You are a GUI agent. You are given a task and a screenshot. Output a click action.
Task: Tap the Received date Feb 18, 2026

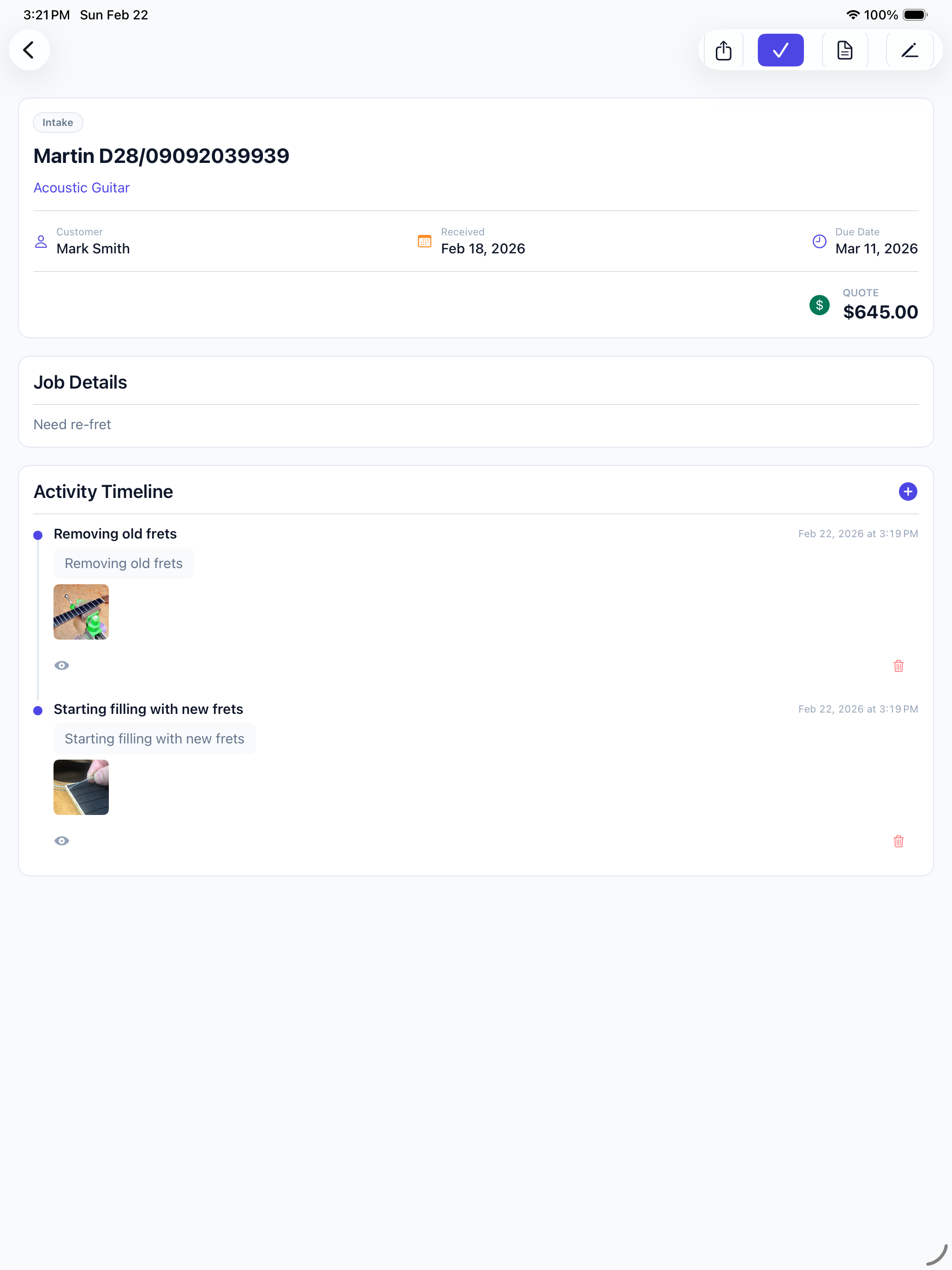coord(482,249)
